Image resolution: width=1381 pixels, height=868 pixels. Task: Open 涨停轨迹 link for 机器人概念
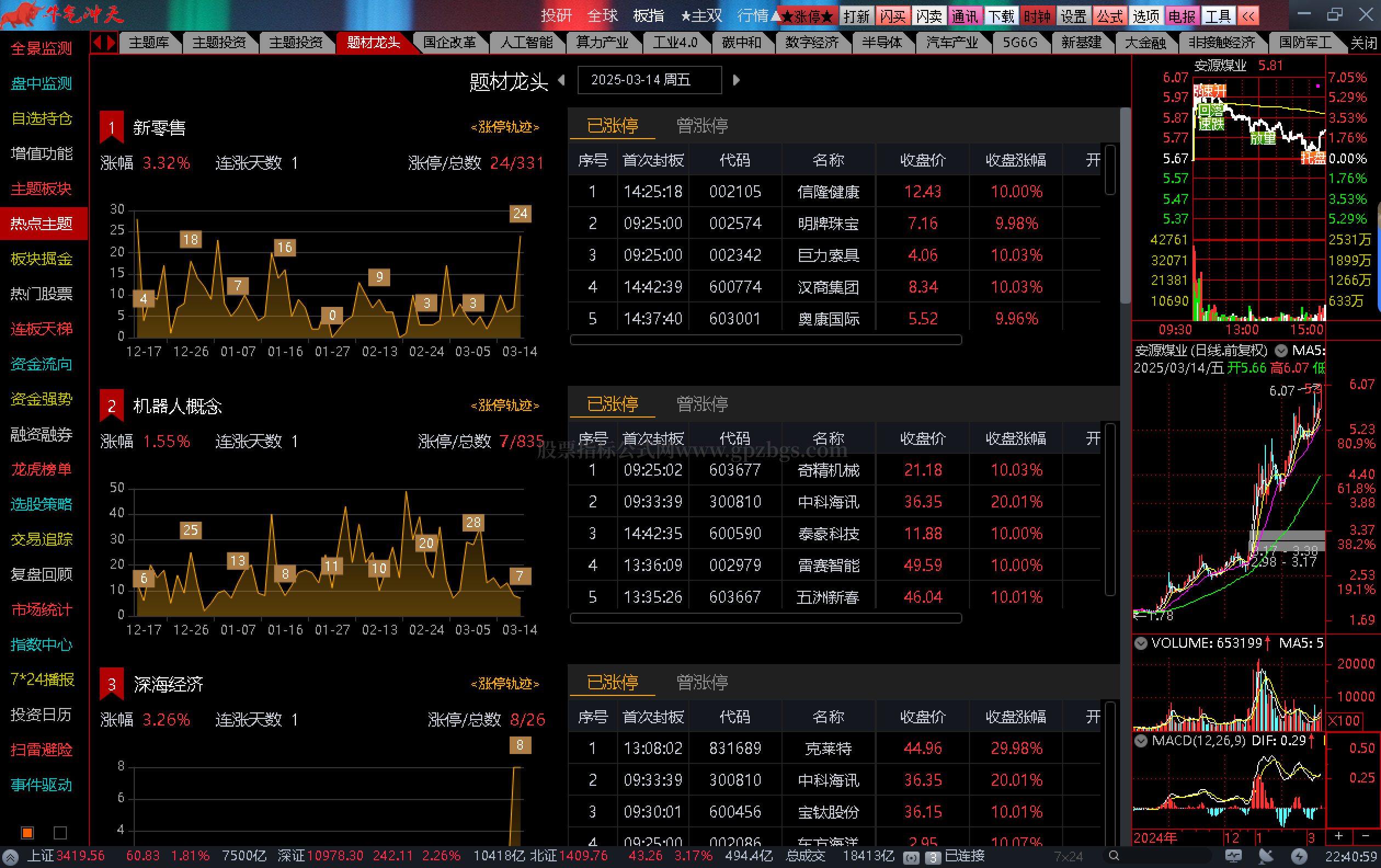pyautogui.click(x=505, y=406)
